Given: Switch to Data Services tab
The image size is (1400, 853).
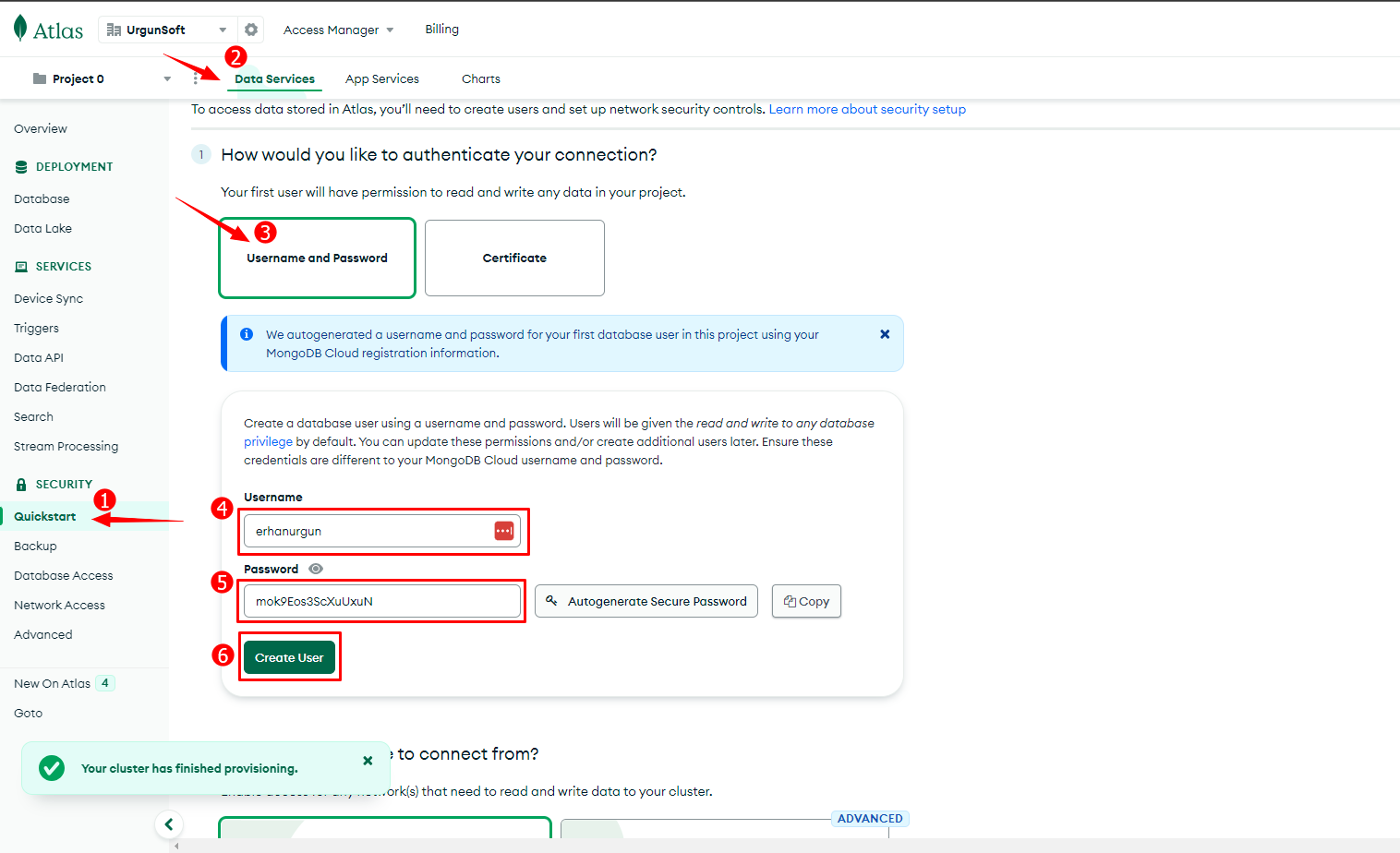Looking at the screenshot, I should click(x=274, y=78).
